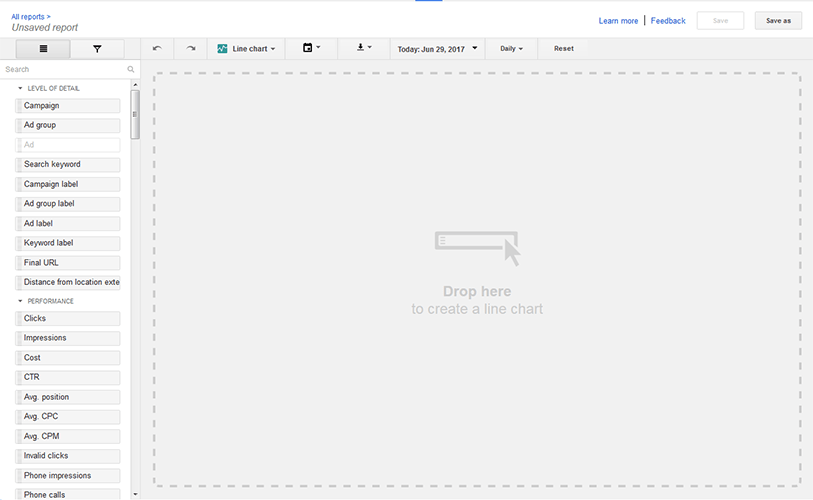813x500 pixels.
Task: Open the Learn more link
Action: point(618,21)
